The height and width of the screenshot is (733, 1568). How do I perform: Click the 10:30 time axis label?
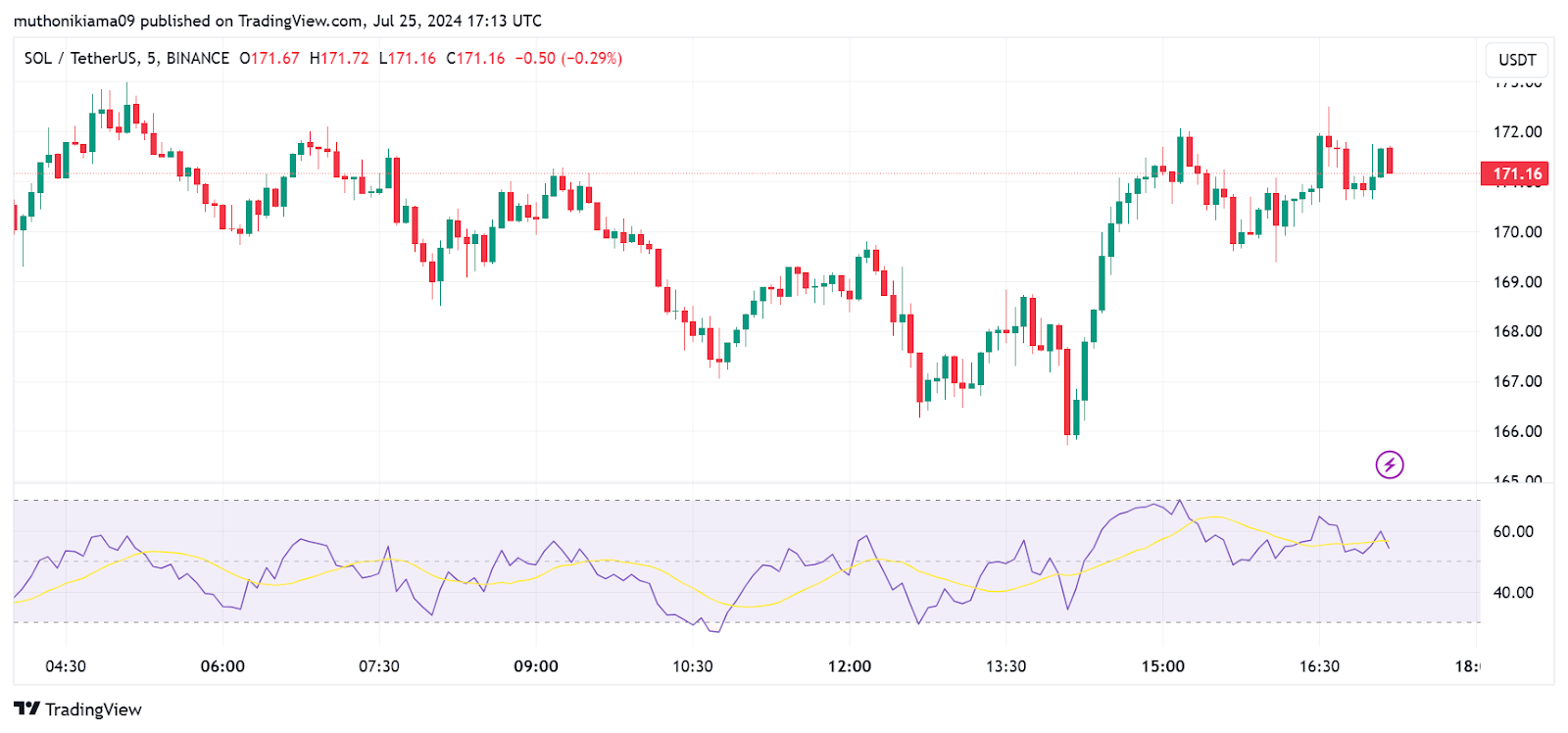(x=693, y=666)
